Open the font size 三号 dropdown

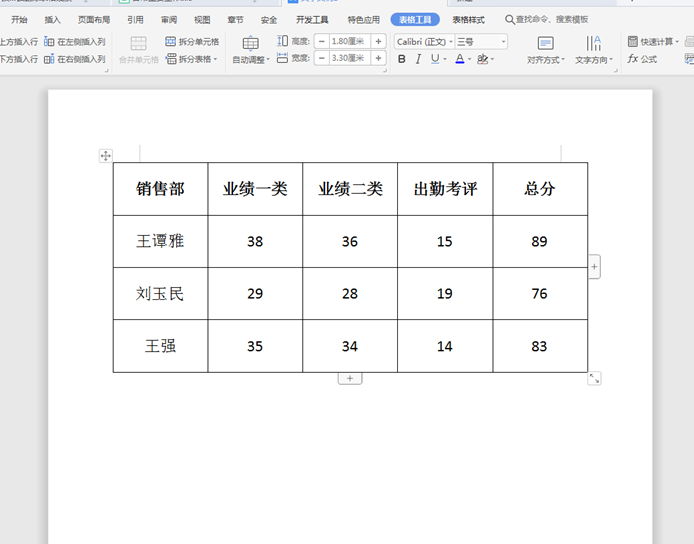[503, 42]
